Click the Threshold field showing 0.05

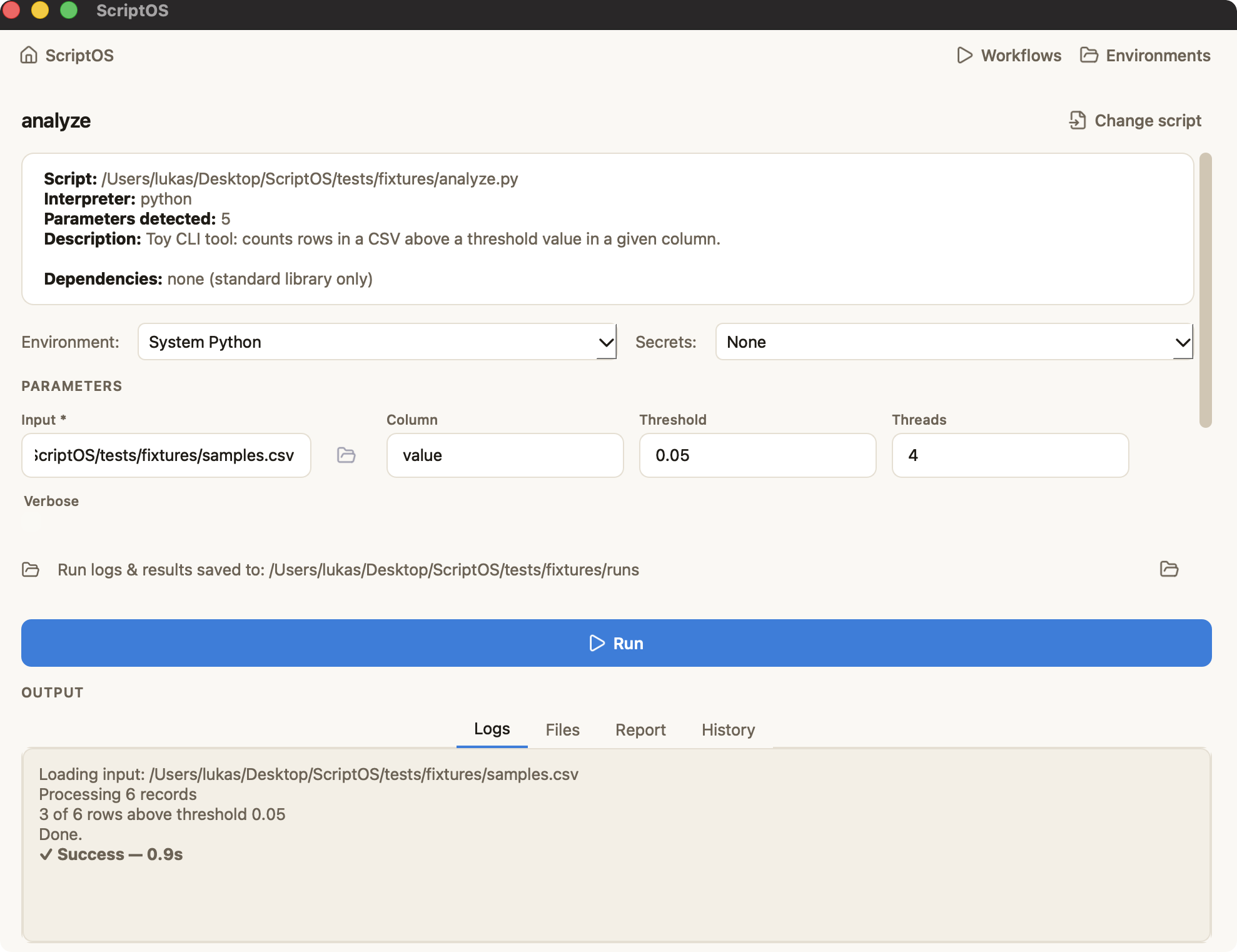(758, 455)
